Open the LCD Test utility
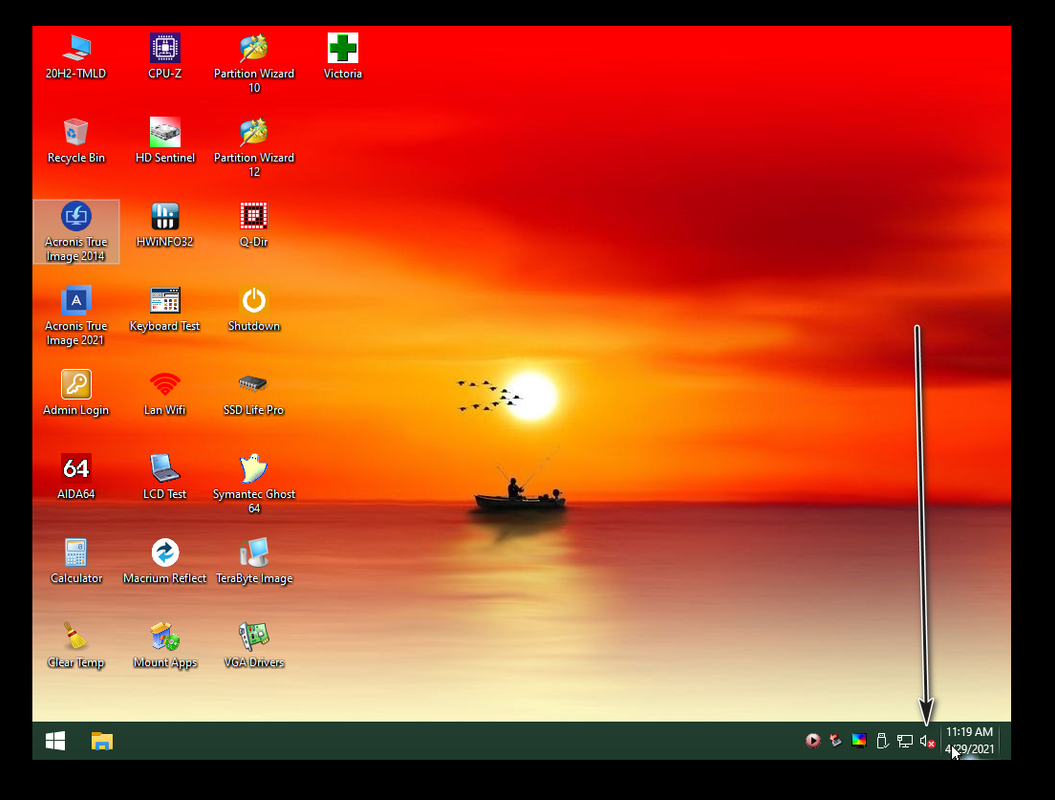The image size is (1055, 800). (165, 477)
